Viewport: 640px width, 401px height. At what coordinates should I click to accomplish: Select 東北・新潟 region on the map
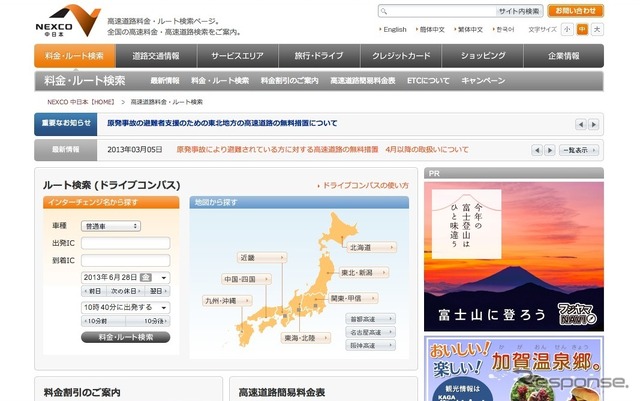click(x=364, y=272)
